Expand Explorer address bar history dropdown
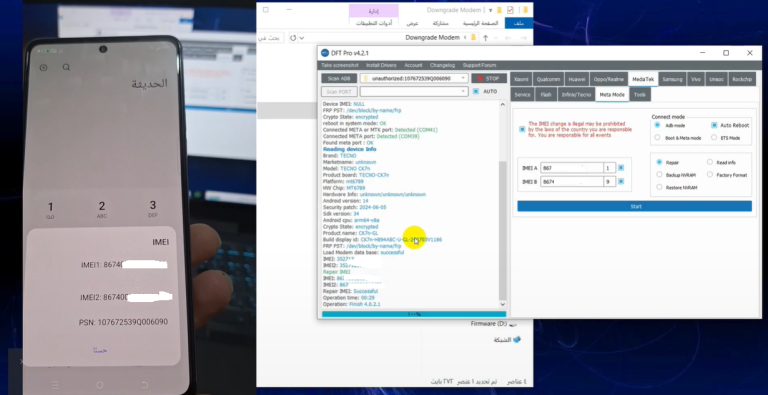Viewport: 768px width, 395px height. coord(302,38)
